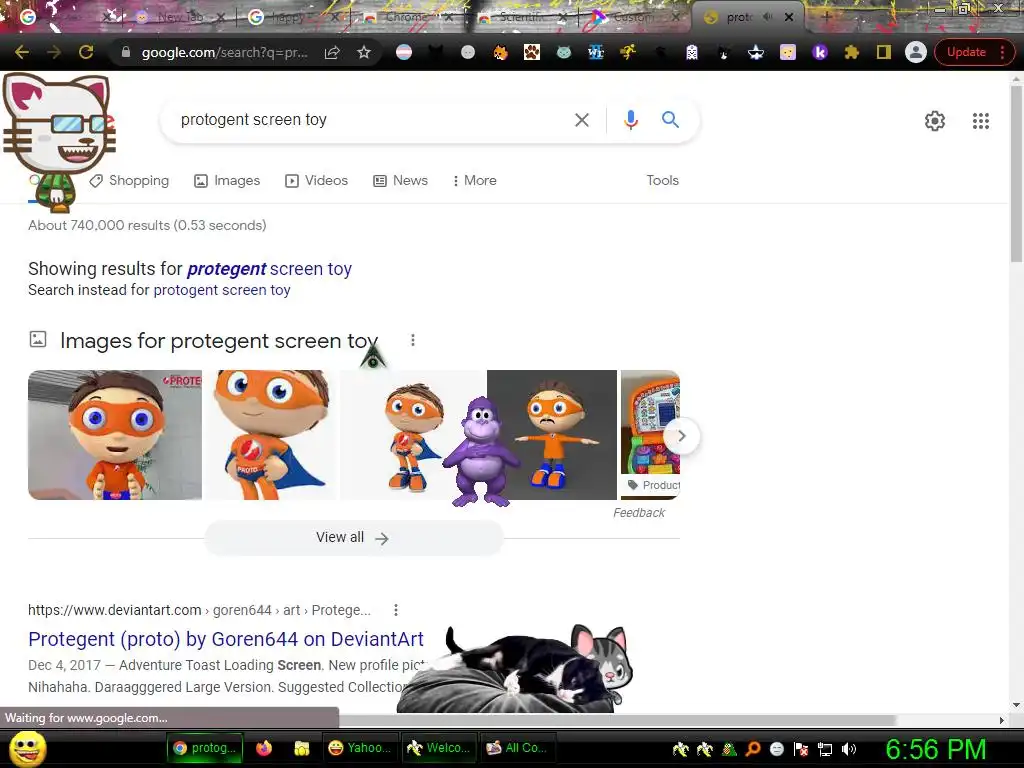Image resolution: width=1024 pixels, height=768 pixels.
Task: Toggle the browser side panel icon
Action: click(x=884, y=52)
